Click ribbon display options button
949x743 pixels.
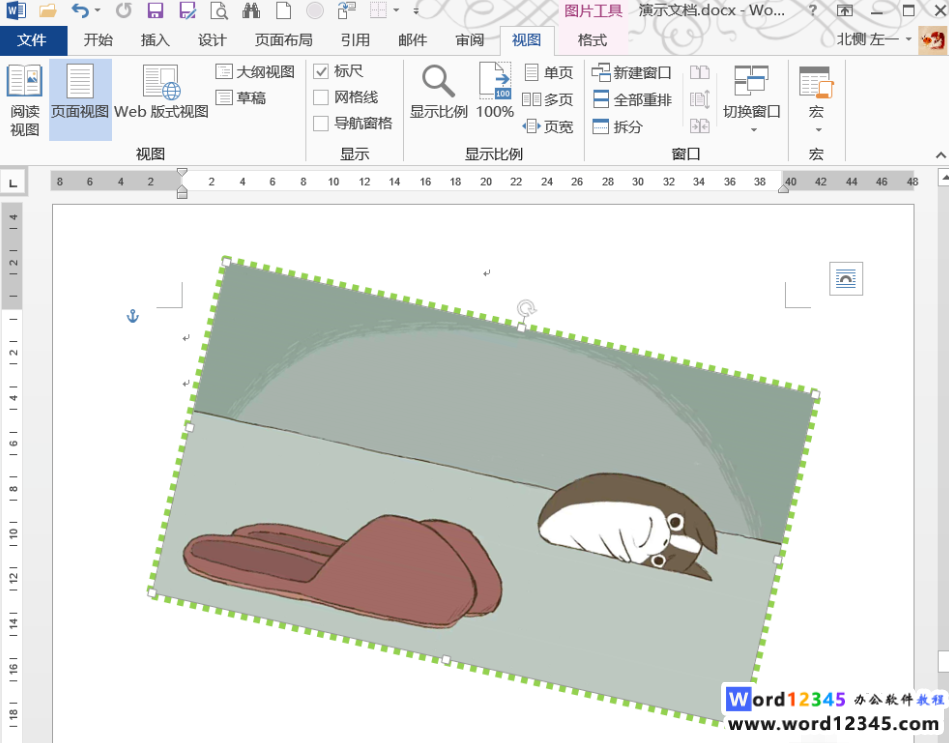845,10
